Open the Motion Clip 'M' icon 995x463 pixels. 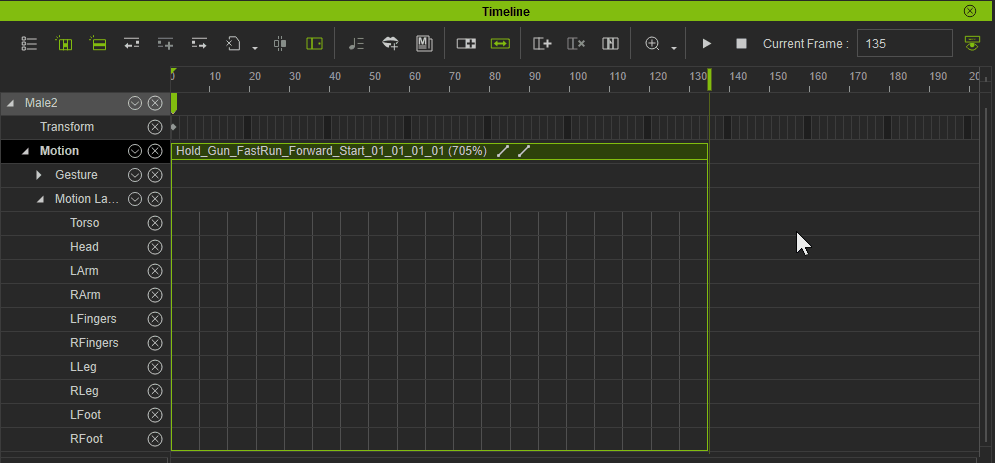(424, 43)
